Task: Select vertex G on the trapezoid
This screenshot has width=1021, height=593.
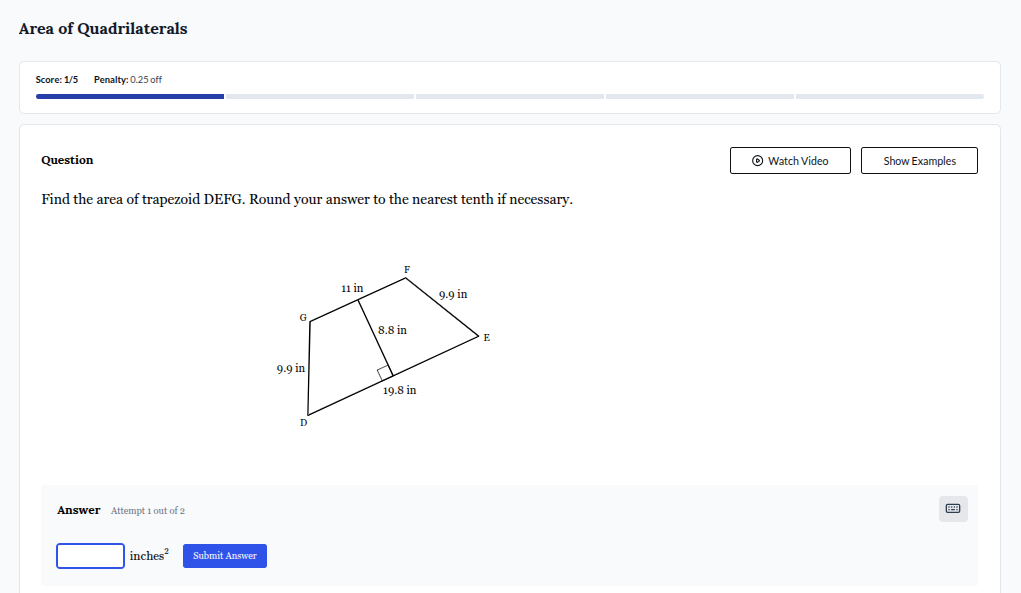Action: coord(301,317)
